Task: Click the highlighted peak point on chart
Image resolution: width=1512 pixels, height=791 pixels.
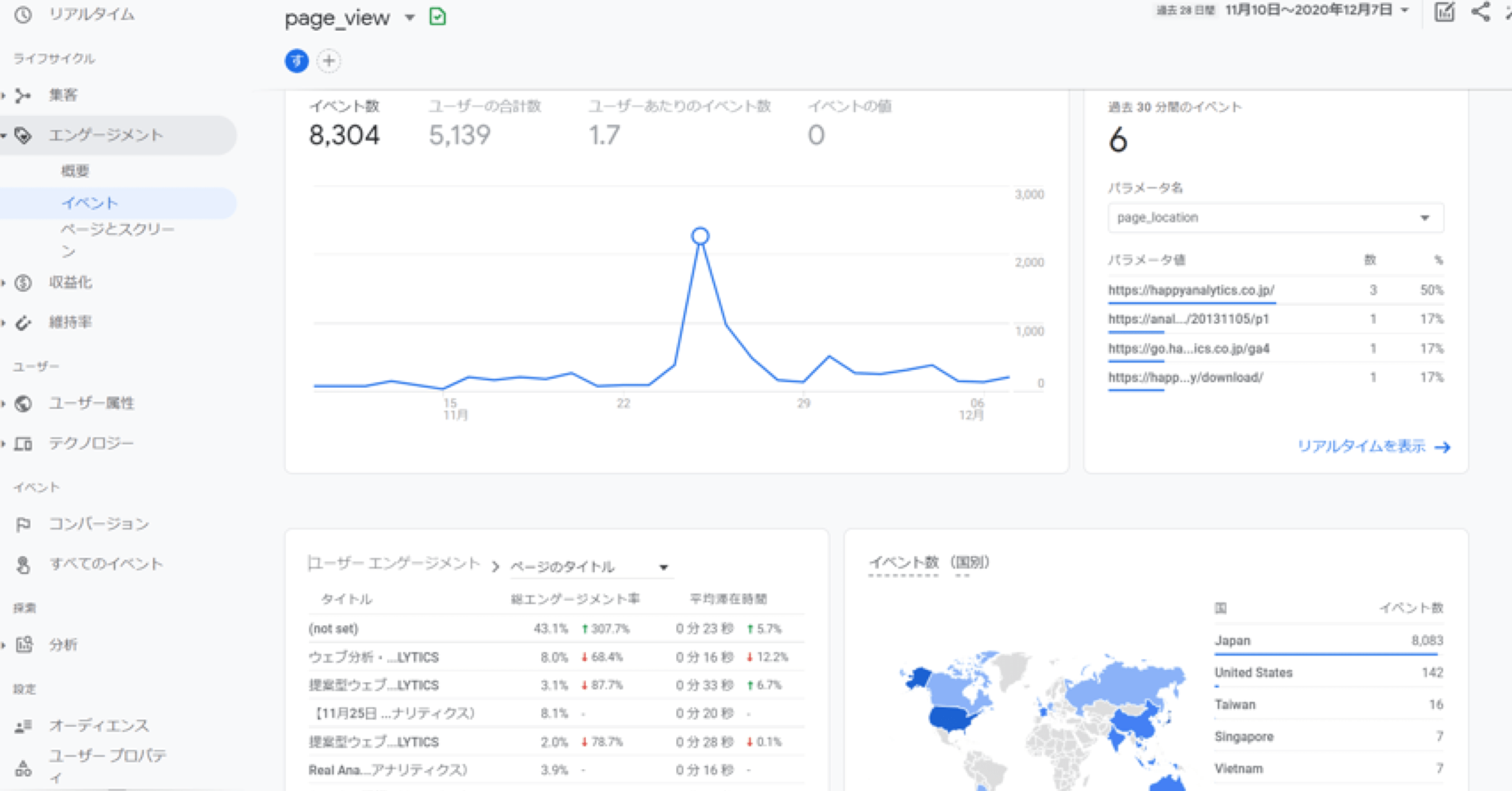Action: pos(700,236)
